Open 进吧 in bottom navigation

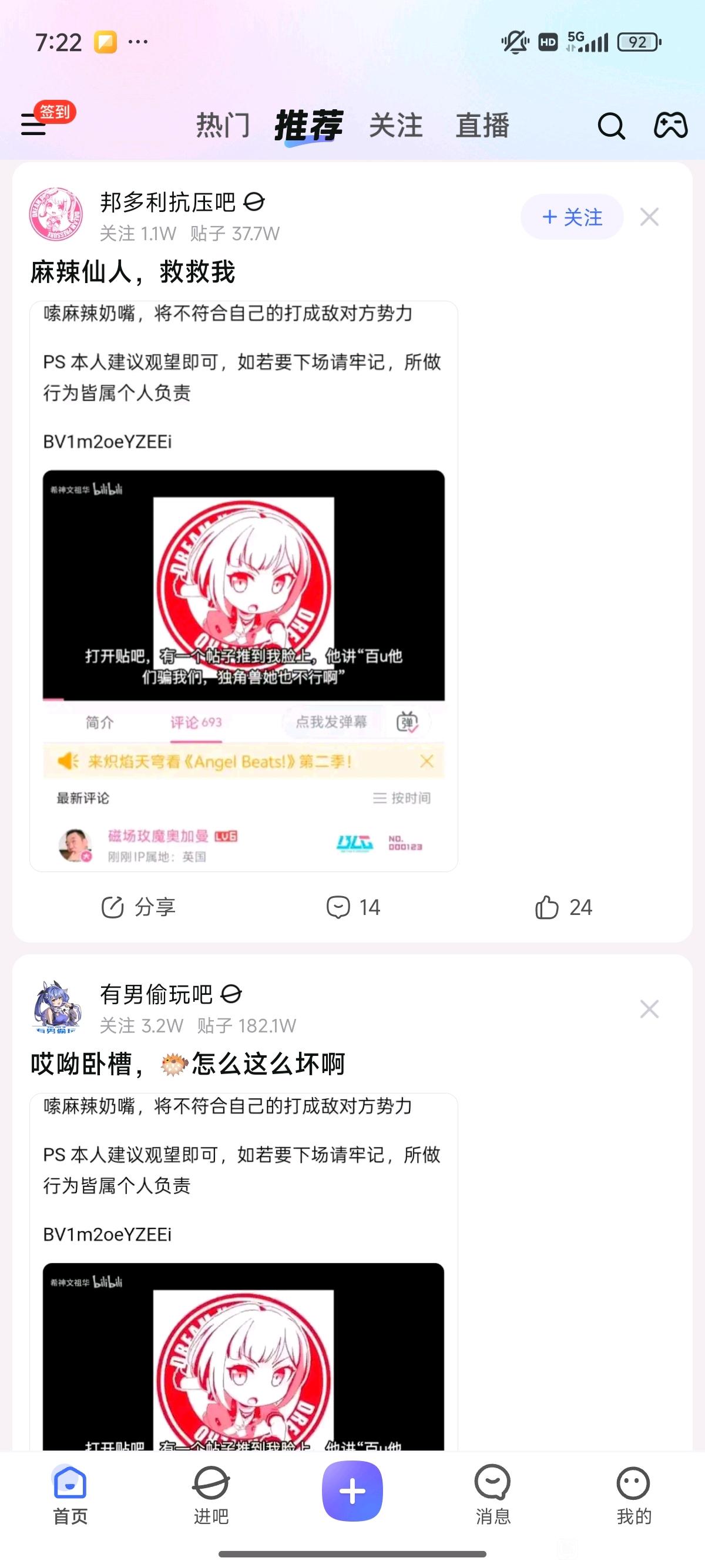point(211,1495)
